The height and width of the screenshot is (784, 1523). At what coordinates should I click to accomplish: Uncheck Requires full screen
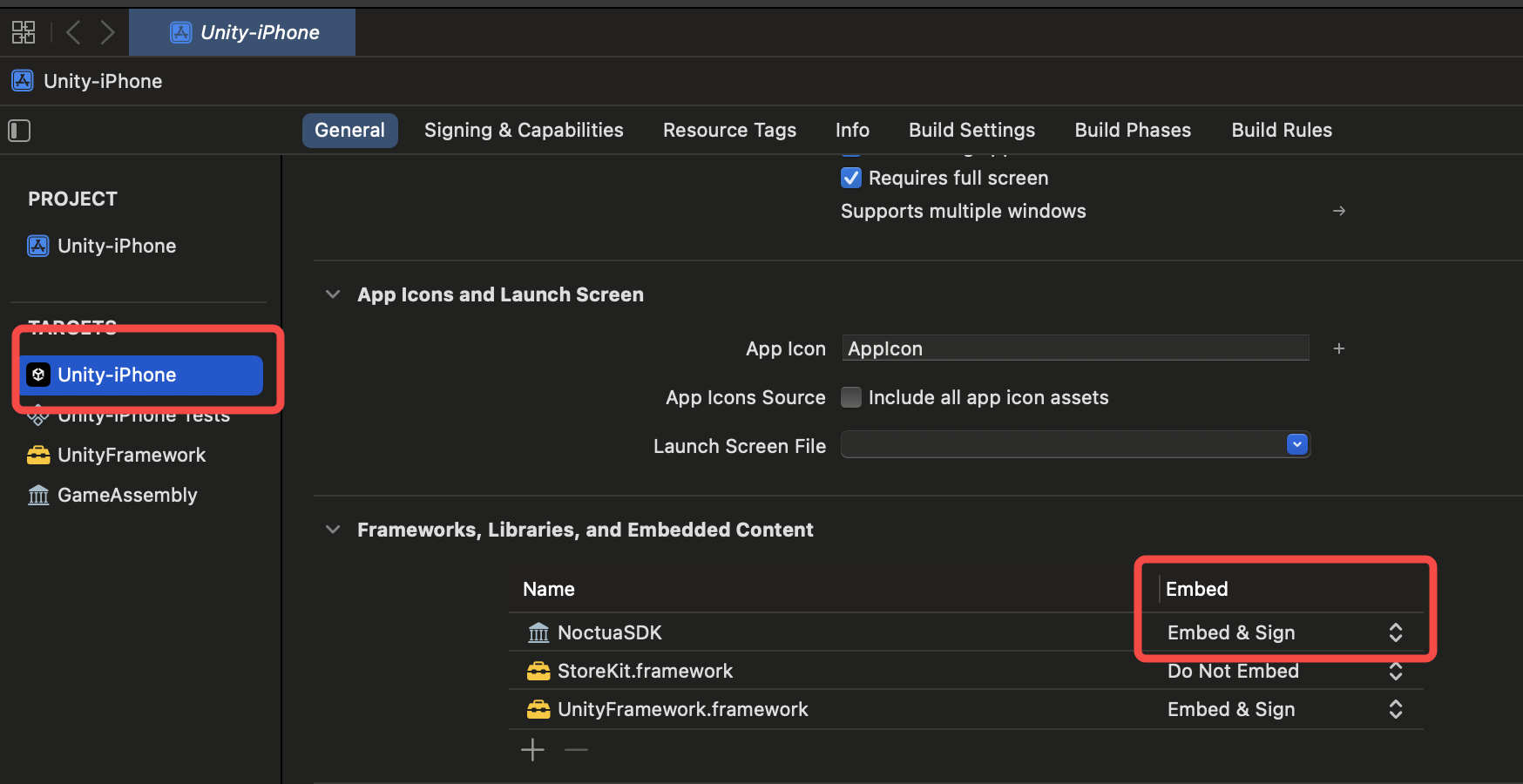pos(851,178)
